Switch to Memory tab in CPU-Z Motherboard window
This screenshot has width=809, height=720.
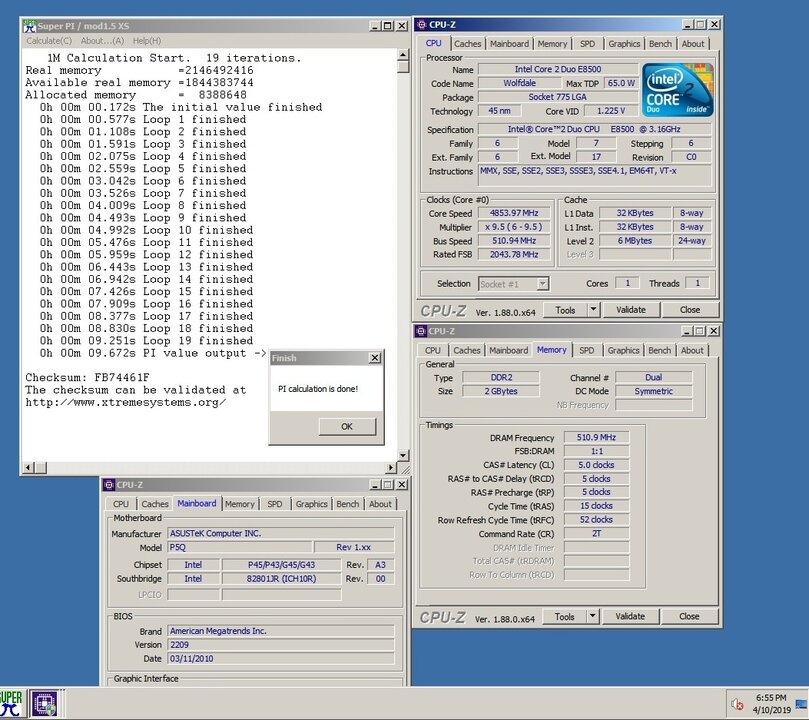[x=239, y=504]
